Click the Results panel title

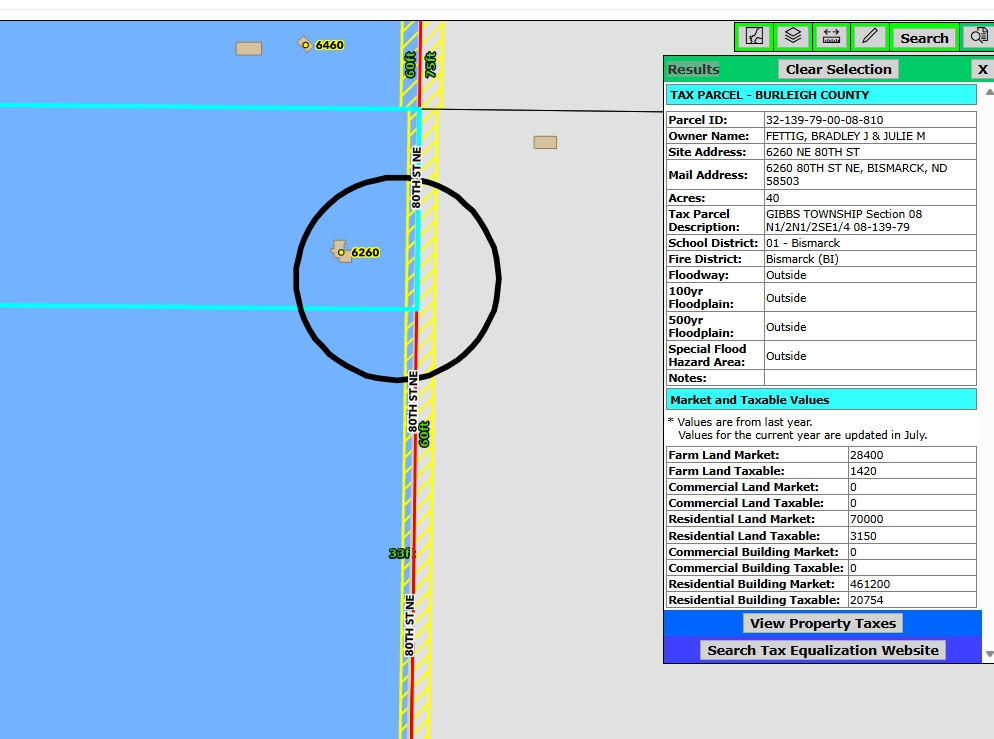click(693, 69)
